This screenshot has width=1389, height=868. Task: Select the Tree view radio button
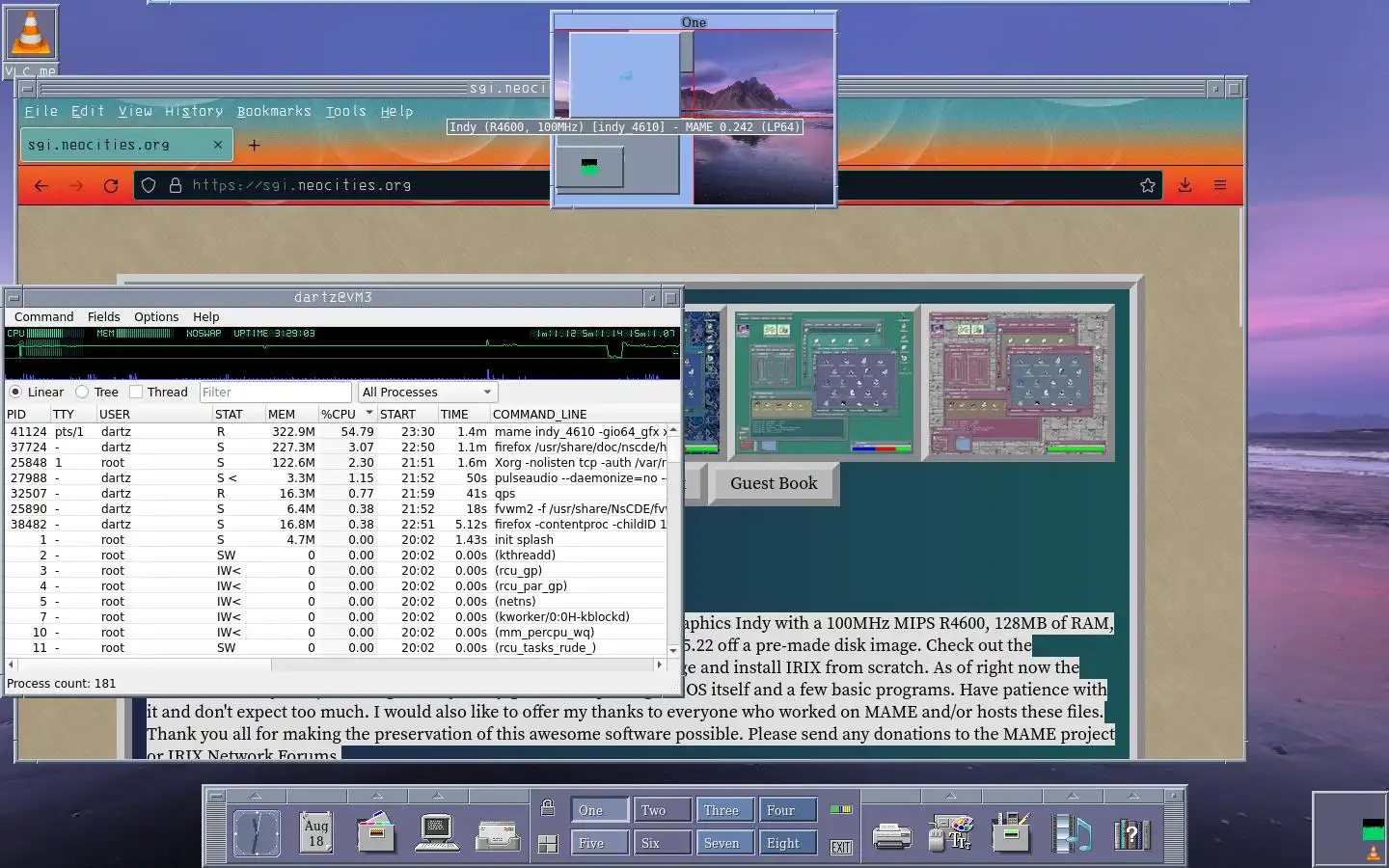82,392
